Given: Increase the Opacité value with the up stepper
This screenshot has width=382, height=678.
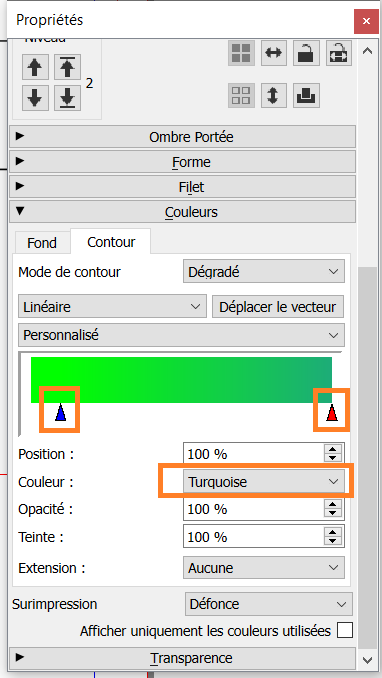Looking at the screenshot, I should point(332,505).
